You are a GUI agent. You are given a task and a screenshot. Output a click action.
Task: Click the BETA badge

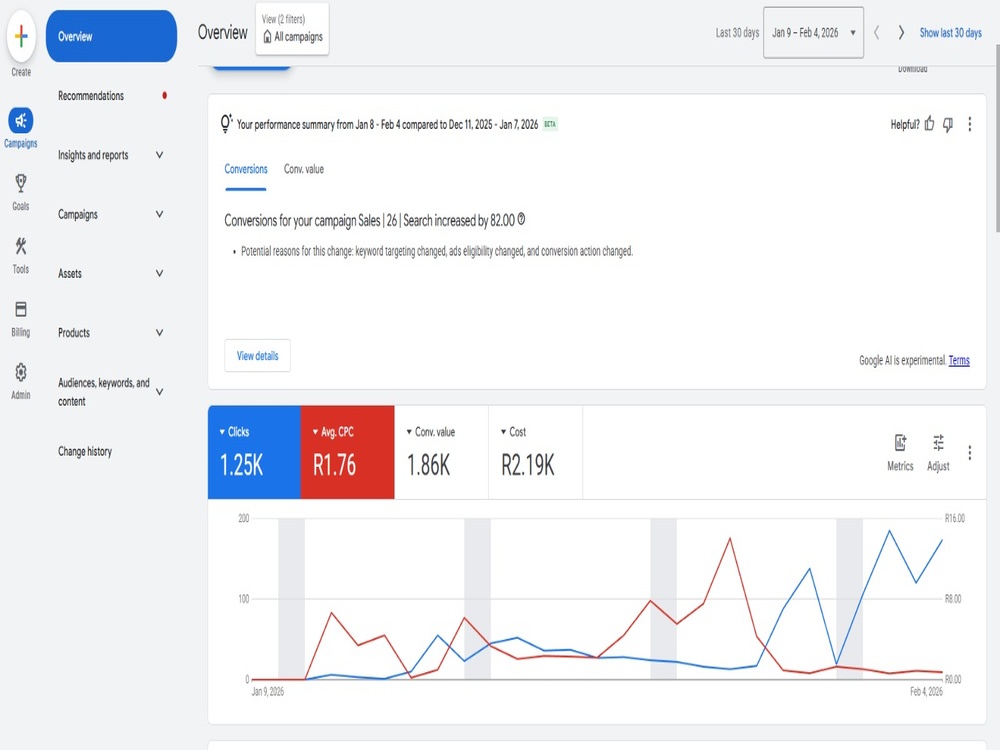[x=550, y=124]
